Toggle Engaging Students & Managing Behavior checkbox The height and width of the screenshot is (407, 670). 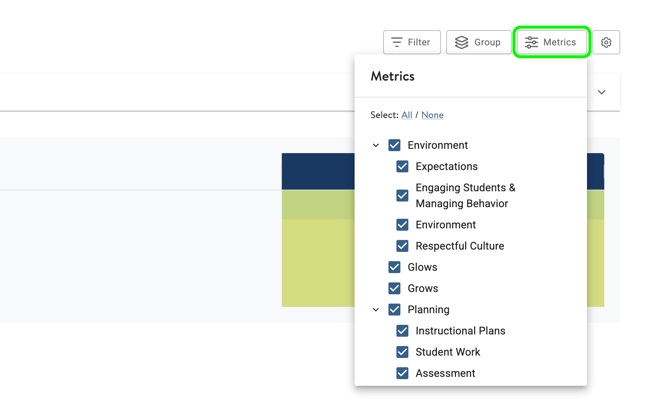[403, 196]
